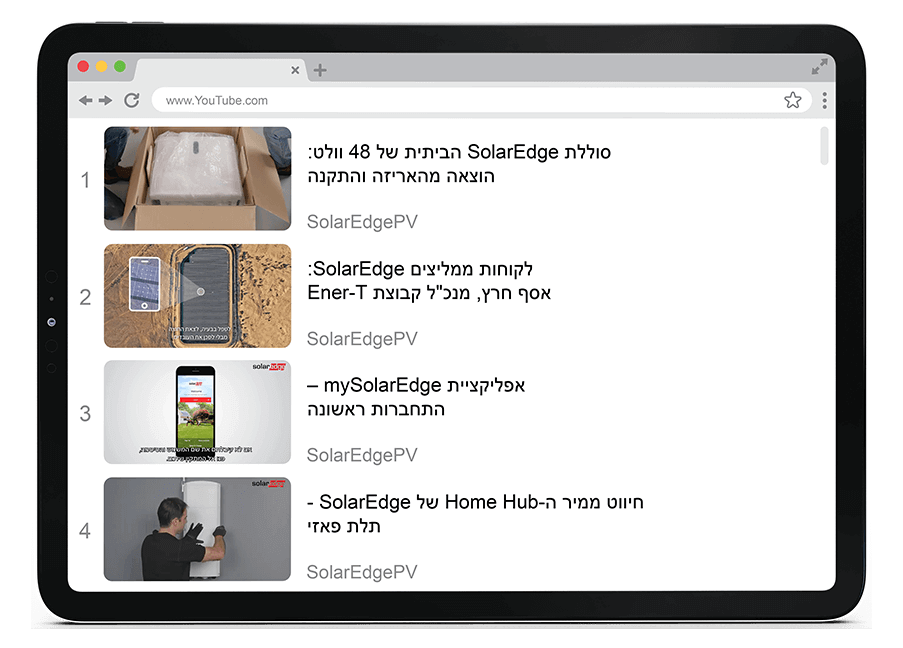Open the Home Hub inverter wiring thumbnail
Image resolution: width=903 pixels, height=648 pixels.
point(198,529)
